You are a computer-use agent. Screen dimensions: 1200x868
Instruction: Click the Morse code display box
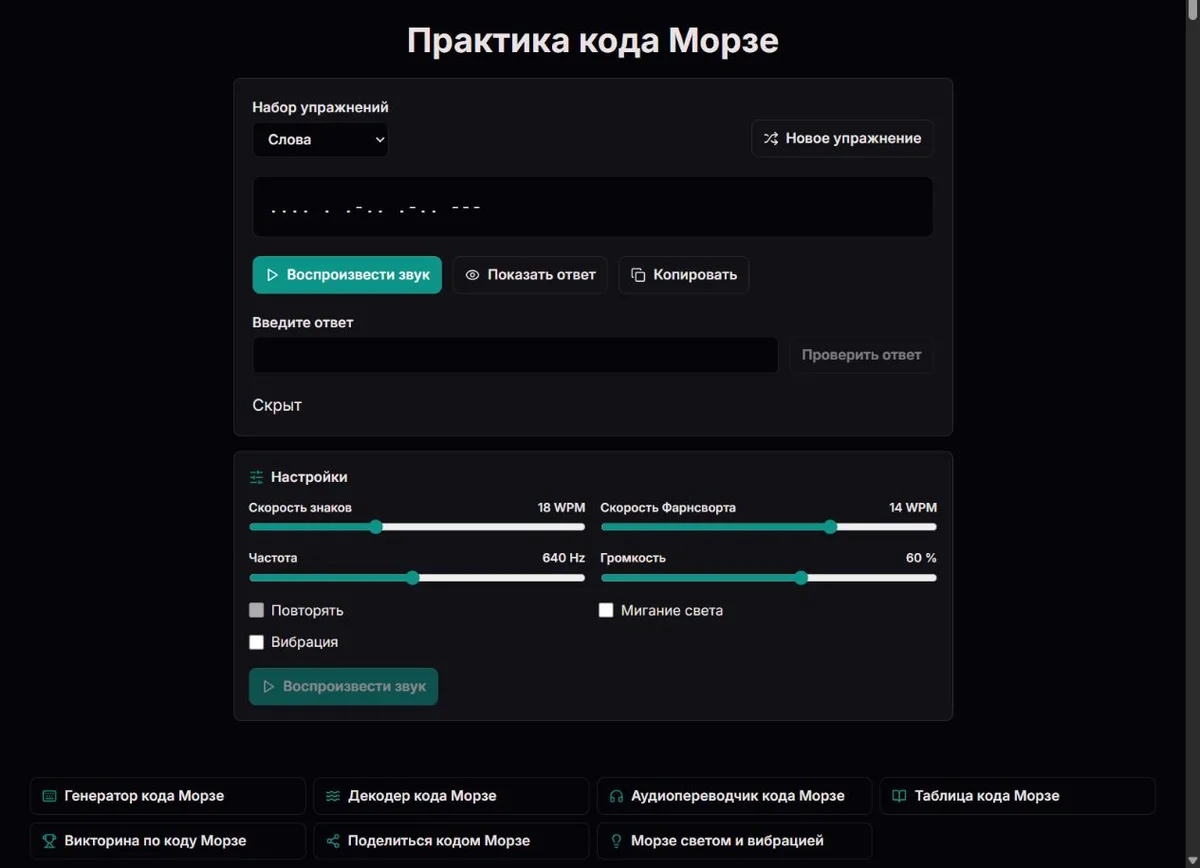(x=593, y=207)
